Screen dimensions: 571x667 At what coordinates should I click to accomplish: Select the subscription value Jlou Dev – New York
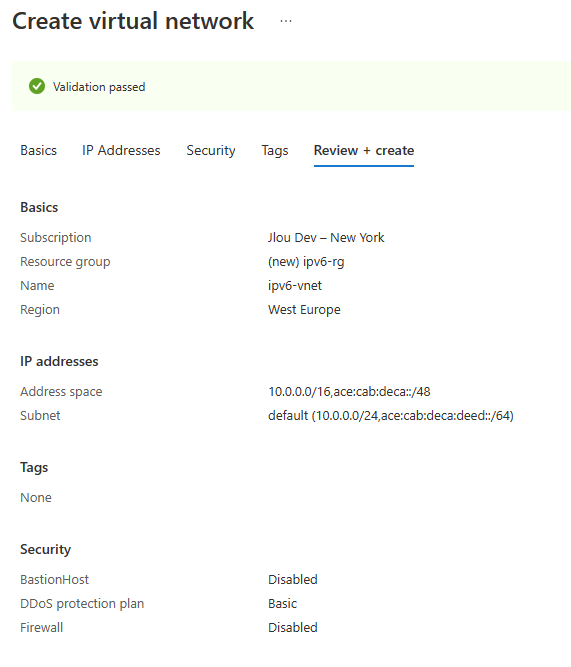pyautogui.click(x=326, y=237)
